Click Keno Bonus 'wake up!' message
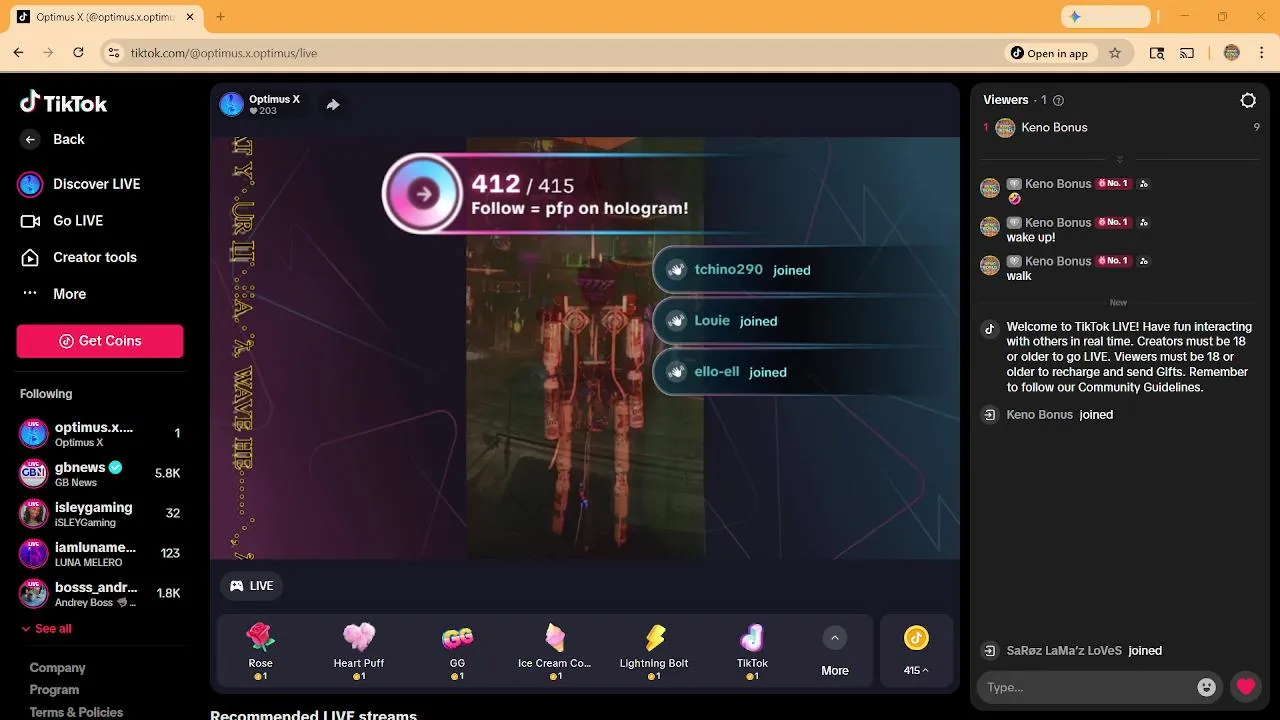1280x720 pixels. tap(1031, 238)
